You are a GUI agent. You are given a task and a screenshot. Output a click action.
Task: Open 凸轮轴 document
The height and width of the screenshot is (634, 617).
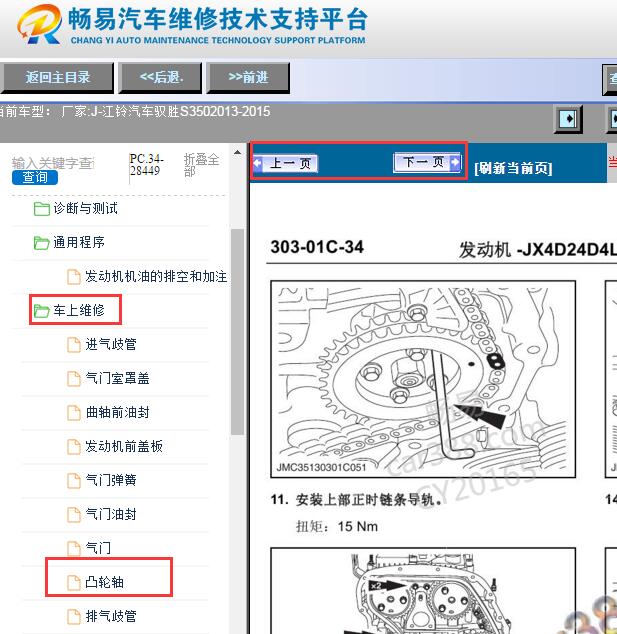(x=104, y=582)
